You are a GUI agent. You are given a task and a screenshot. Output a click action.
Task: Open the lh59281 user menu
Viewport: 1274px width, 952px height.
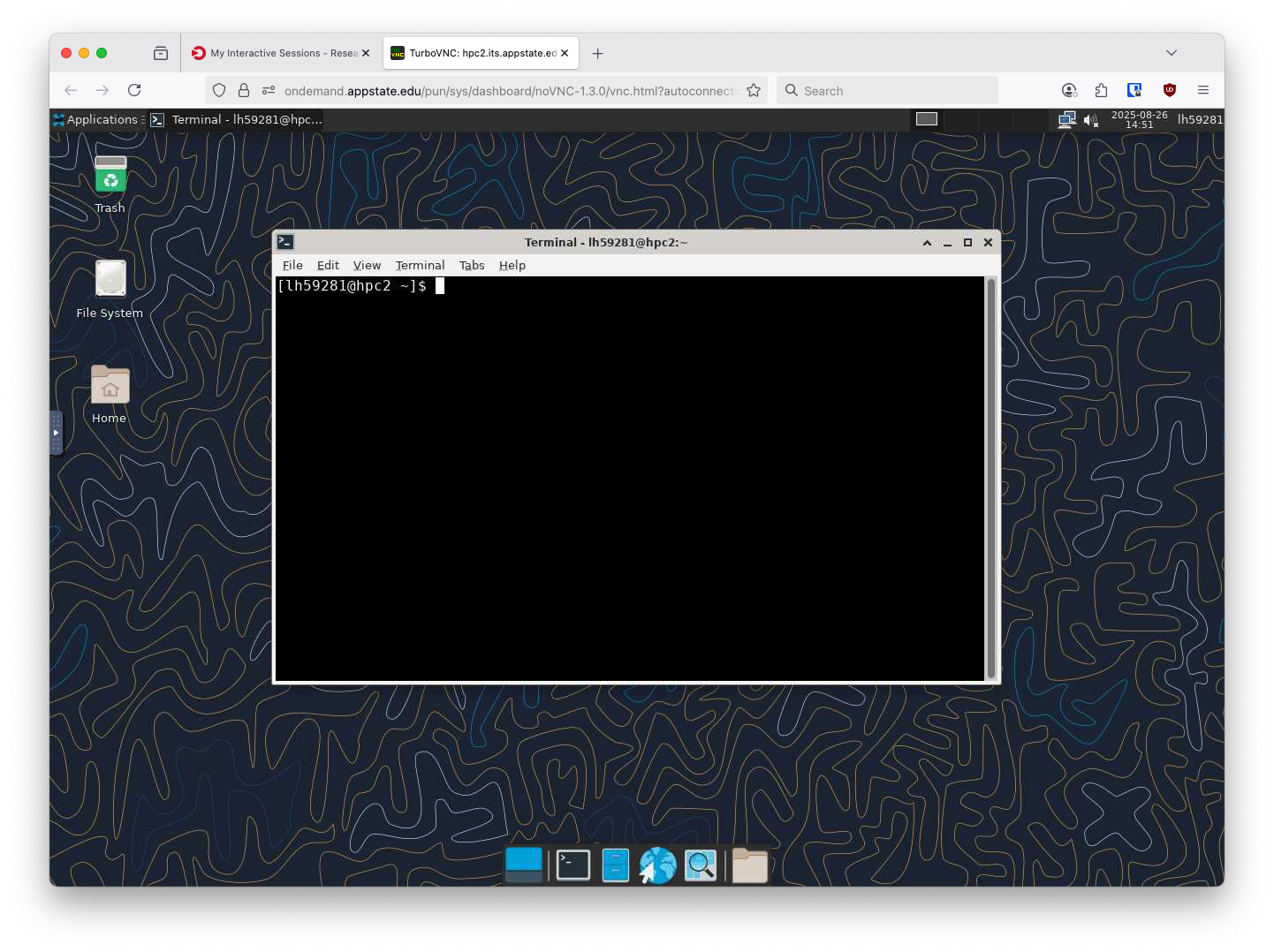pyautogui.click(x=1200, y=119)
